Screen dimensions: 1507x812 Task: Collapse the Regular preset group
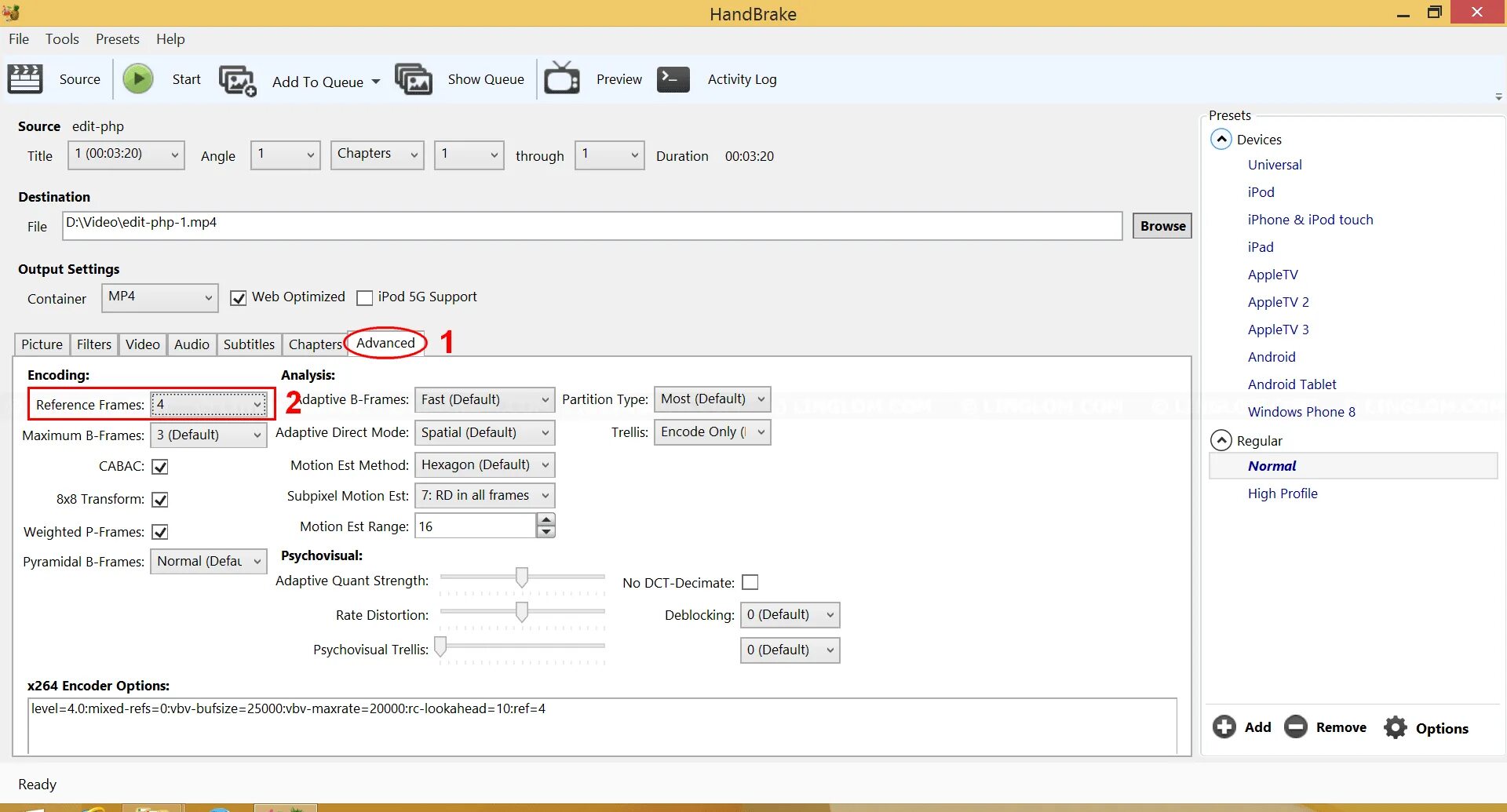pos(1221,440)
